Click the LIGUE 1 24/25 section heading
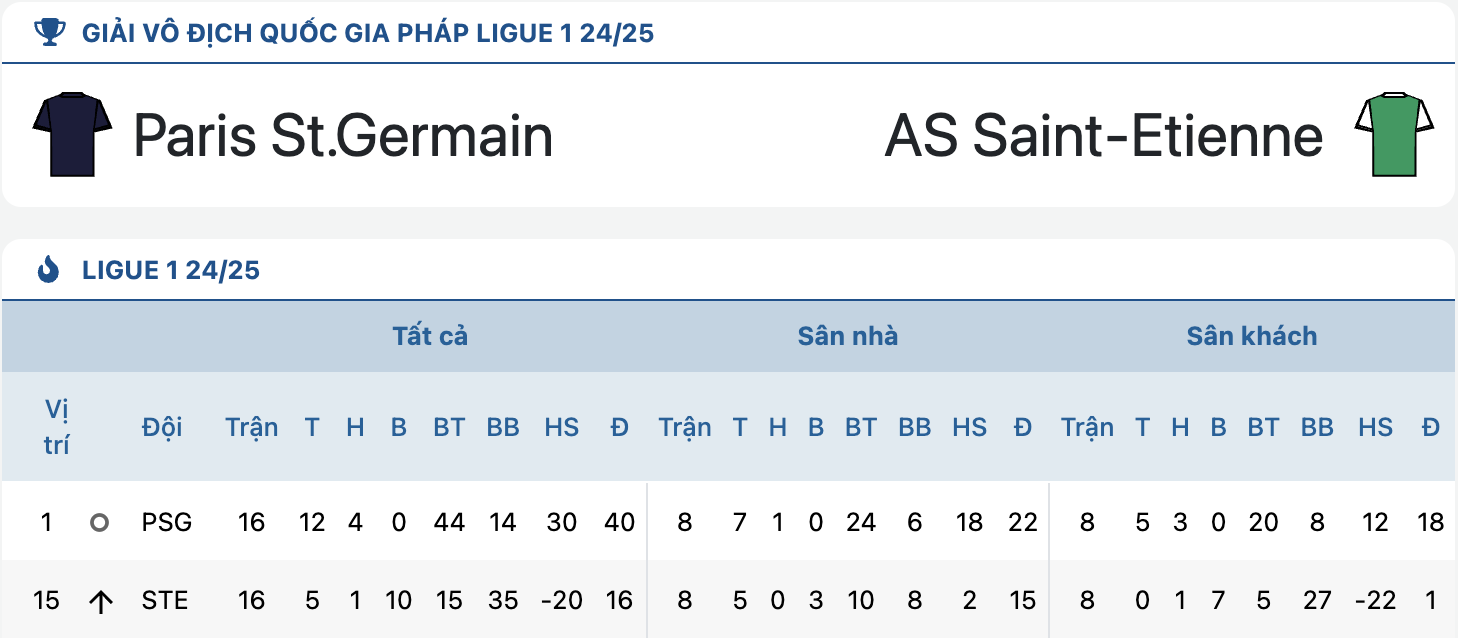This screenshot has width=1458, height=638. click(171, 270)
